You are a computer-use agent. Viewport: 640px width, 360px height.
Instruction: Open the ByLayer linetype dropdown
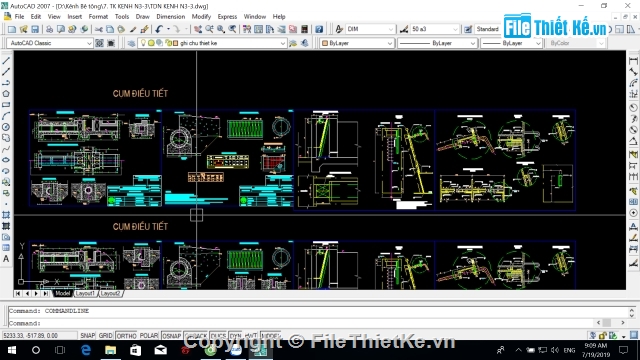(x=437, y=43)
